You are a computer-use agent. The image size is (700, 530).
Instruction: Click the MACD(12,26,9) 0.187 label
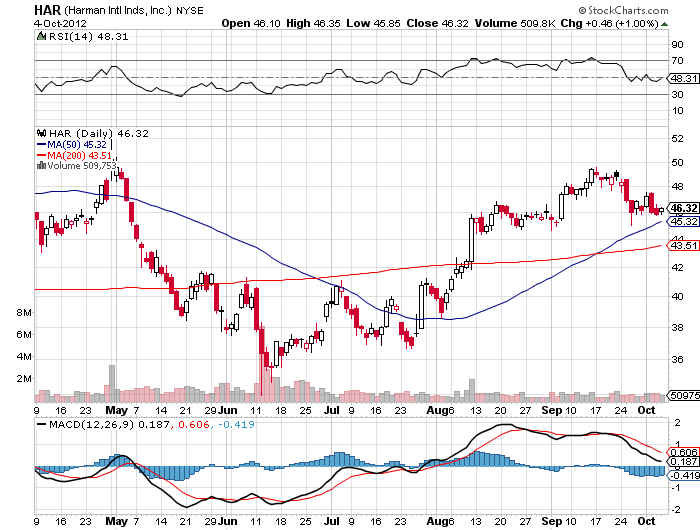click(109, 424)
